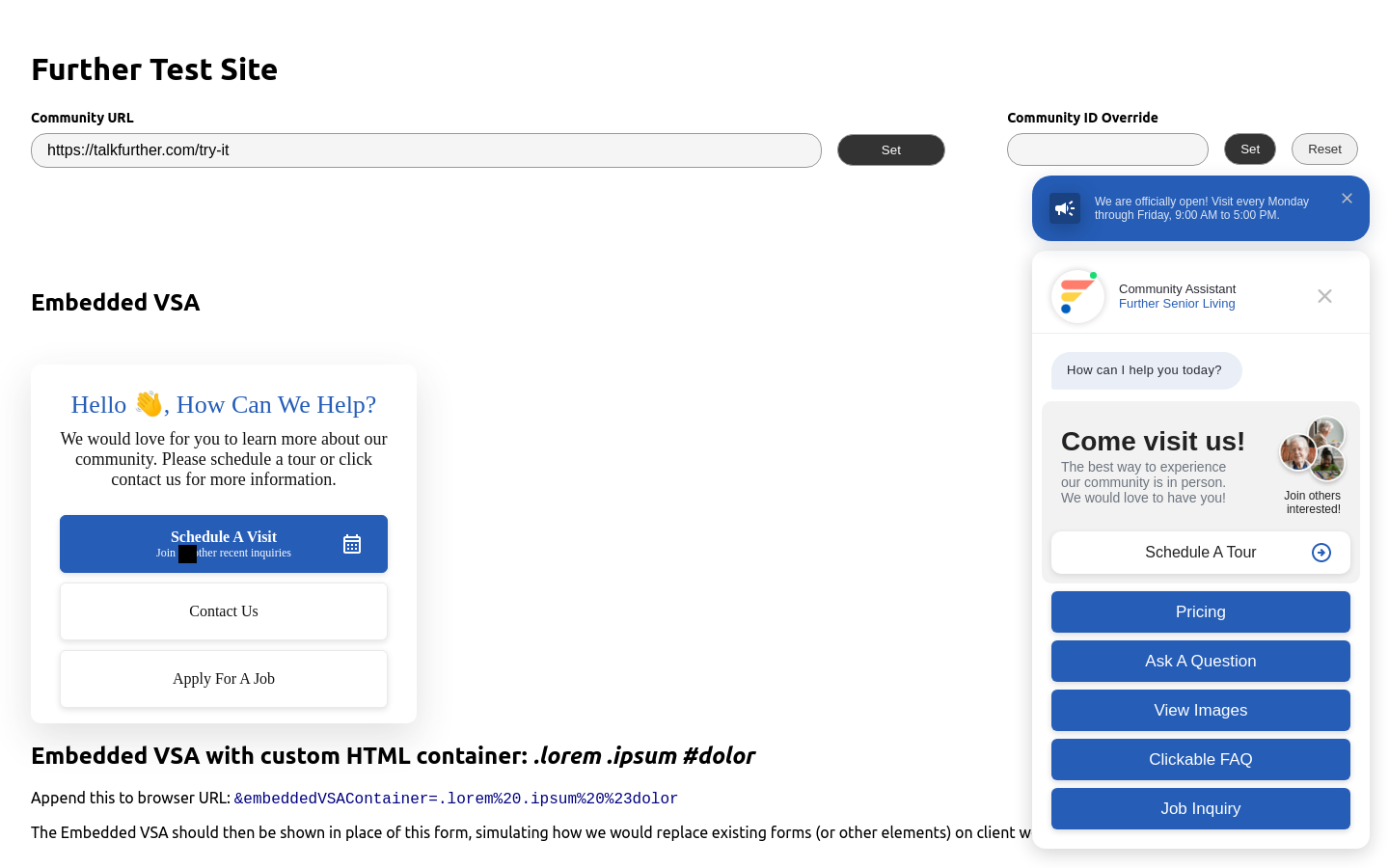Viewport: 1389px width, 868px height.
Task: Click Apply For A Job button
Action: click(x=224, y=679)
